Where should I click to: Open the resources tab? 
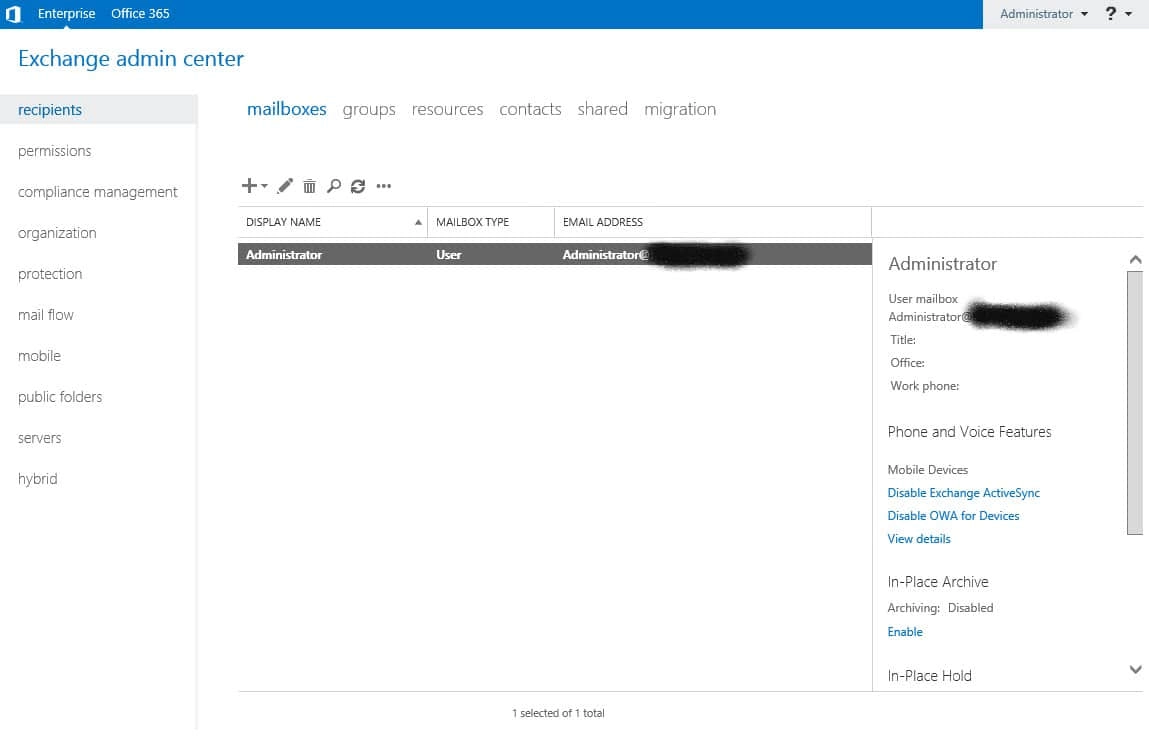[447, 109]
